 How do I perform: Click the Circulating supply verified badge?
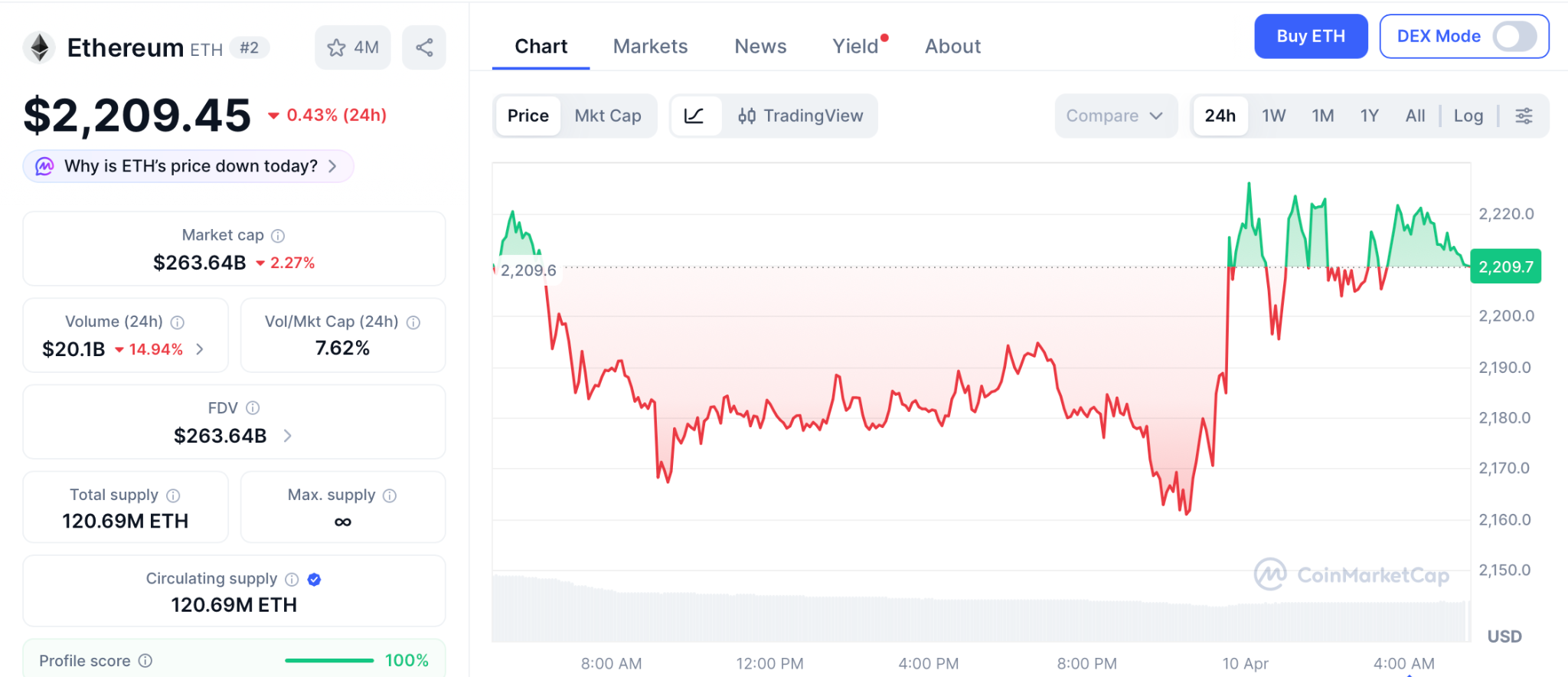click(314, 580)
